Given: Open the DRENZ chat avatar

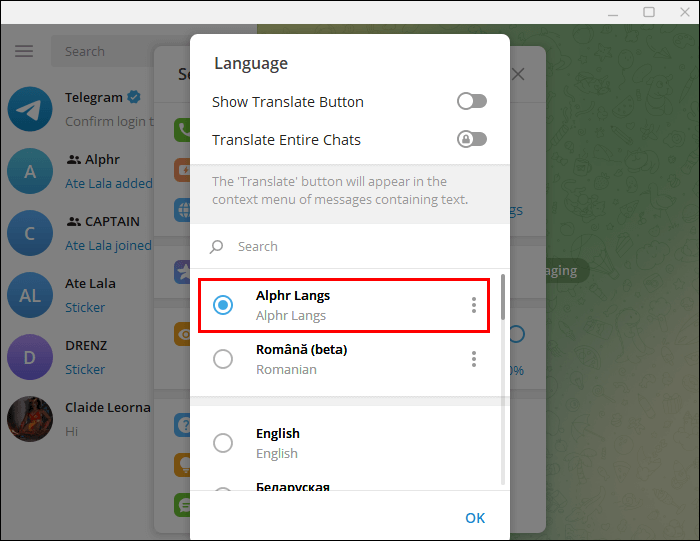Looking at the screenshot, I should 30,357.
